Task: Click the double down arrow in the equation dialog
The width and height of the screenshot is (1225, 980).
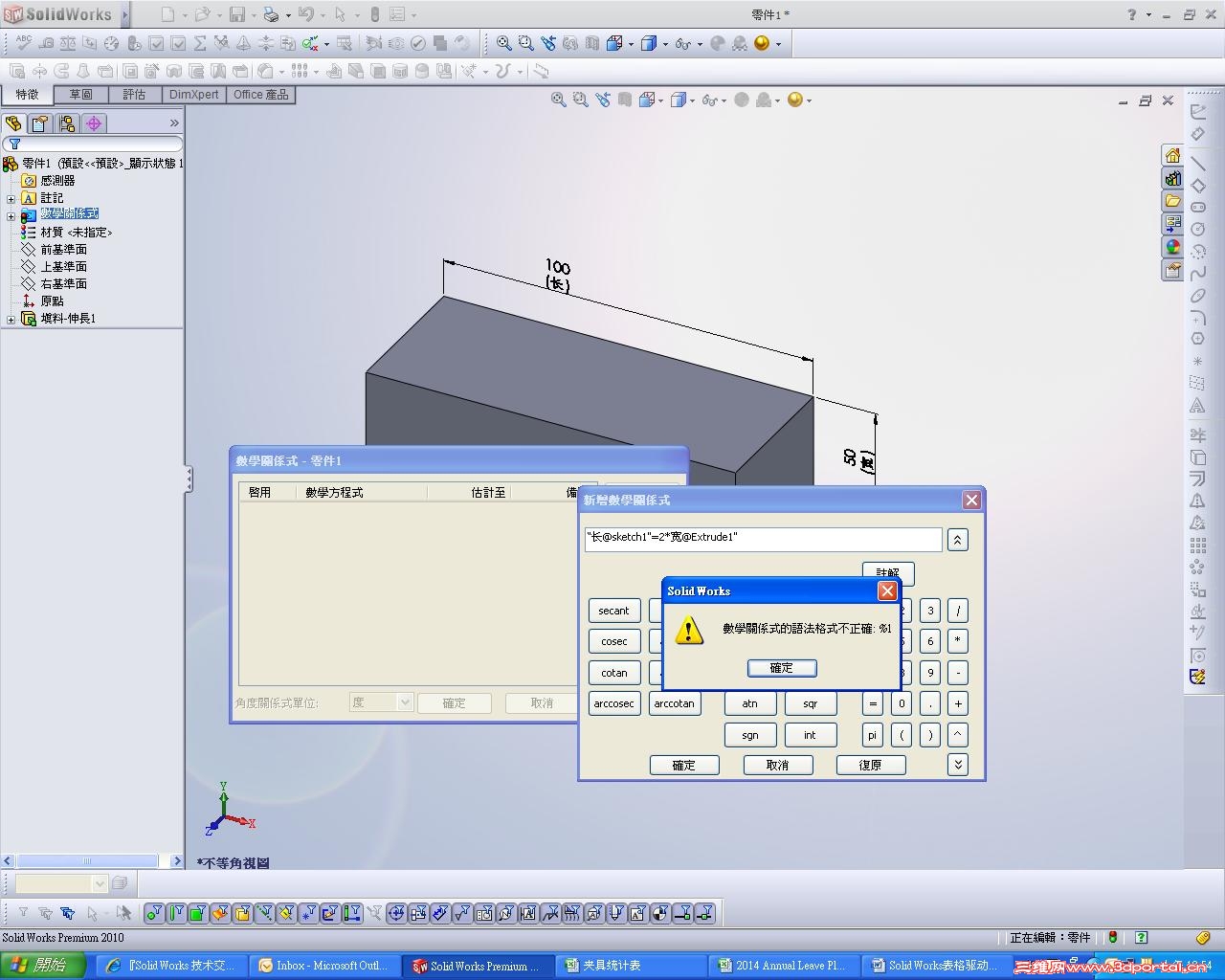Action: tap(957, 764)
